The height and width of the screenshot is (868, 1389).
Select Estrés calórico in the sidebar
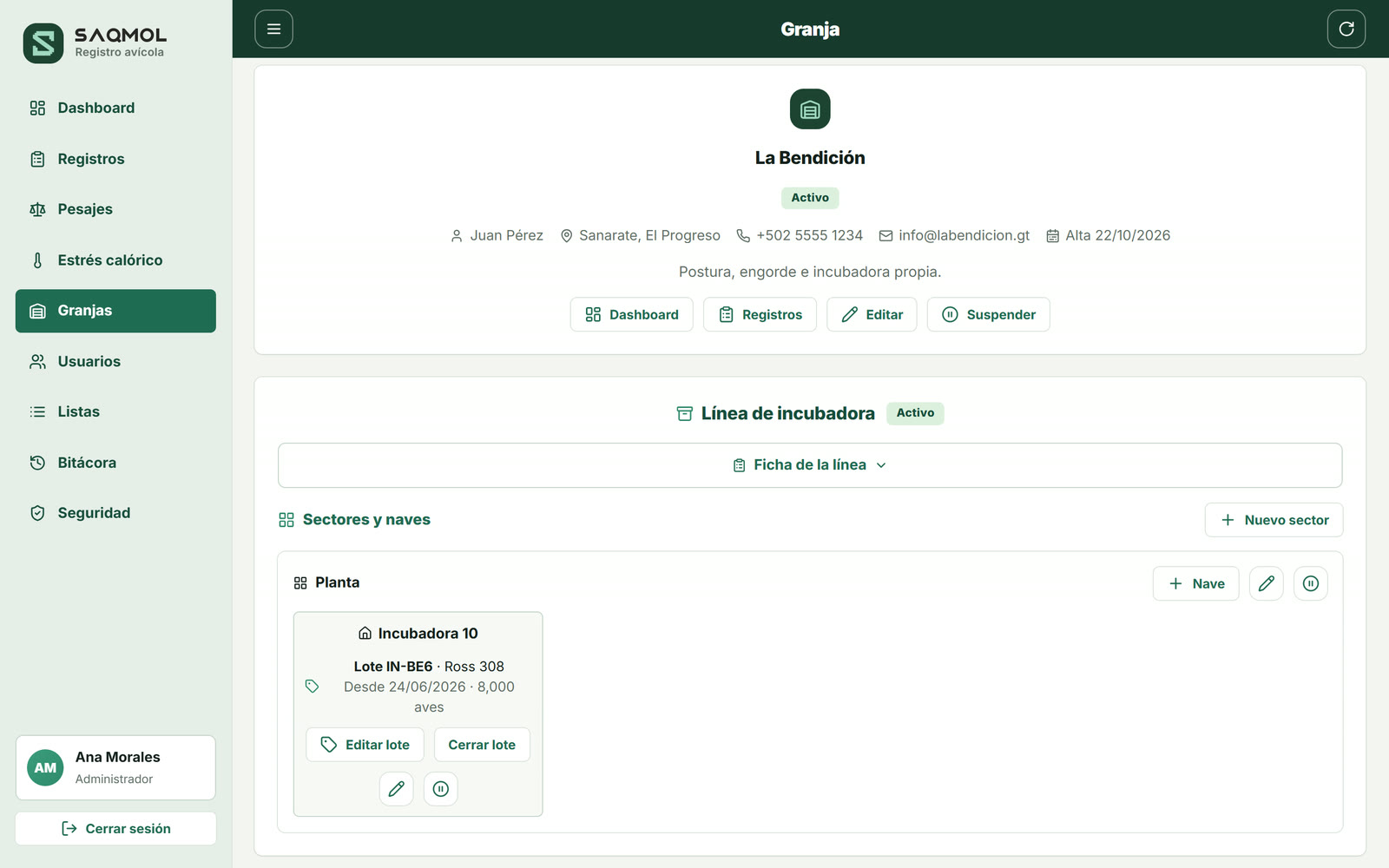click(x=115, y=260)
